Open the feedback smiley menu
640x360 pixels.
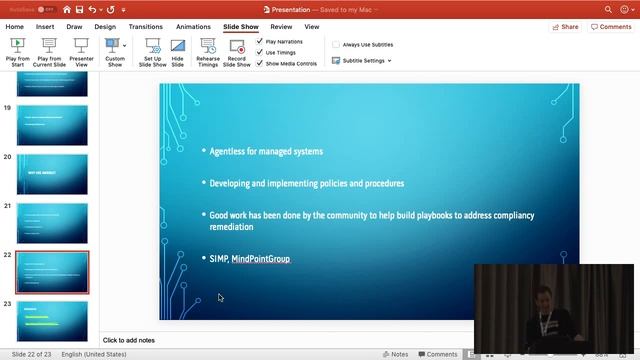(627, 9)
